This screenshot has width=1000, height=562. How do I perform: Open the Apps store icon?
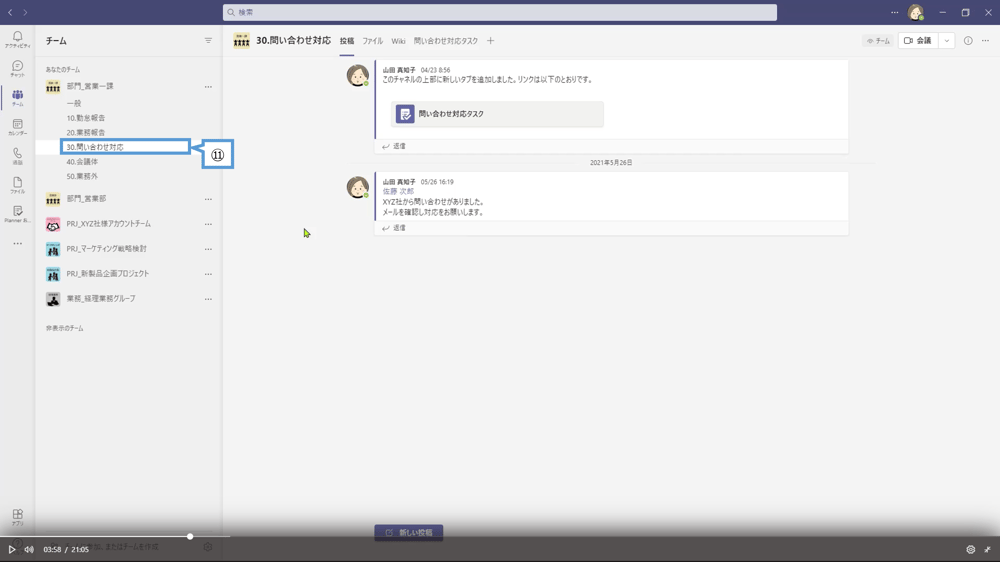(17, 517)
